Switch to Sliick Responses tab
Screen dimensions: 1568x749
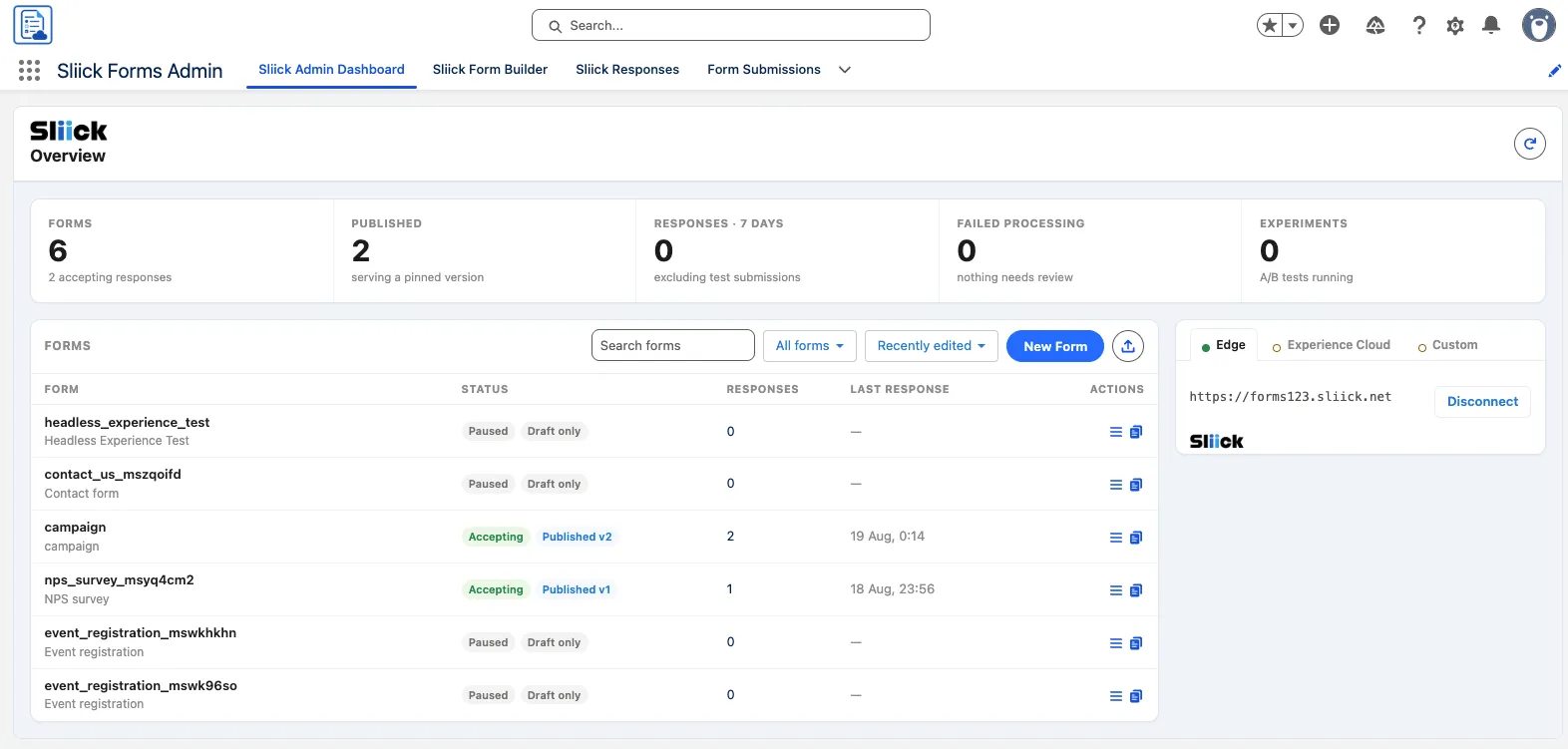pyautogui.click(x=627, y=70)
